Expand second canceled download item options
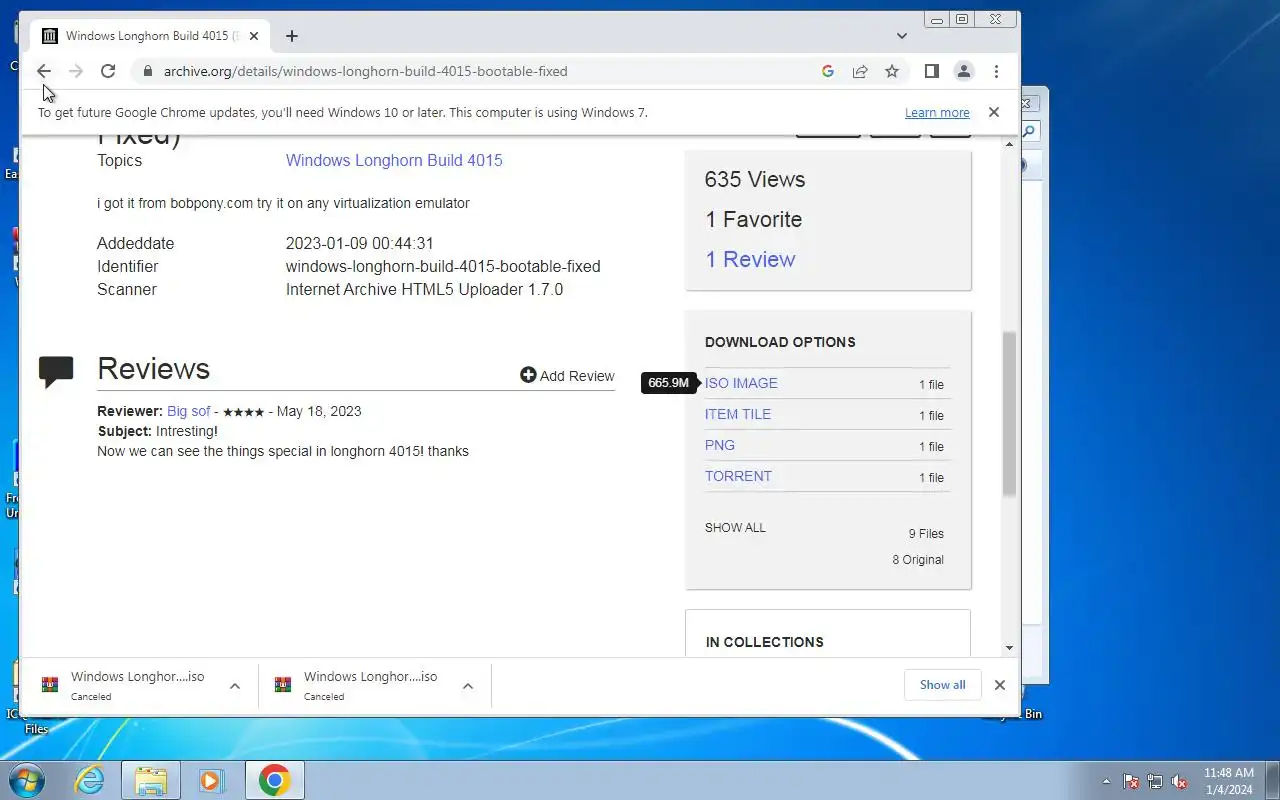Image resolution: width=1280 pixels, height=800 pixels. pos(468,686)
